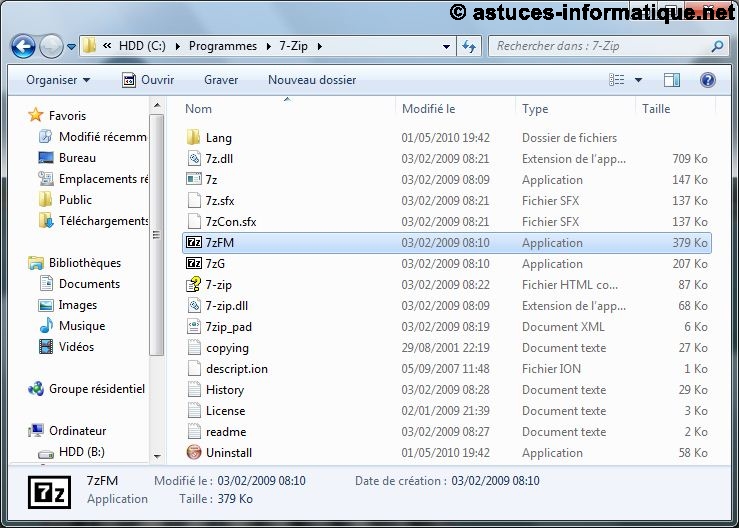Image resolution: width=739 pixels, height=528 pixels.
Task: Open Musique library
Action: (x=72, y=326)
